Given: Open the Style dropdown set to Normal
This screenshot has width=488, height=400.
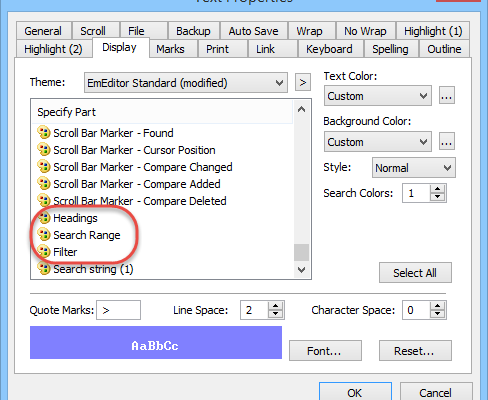Looking at the screenshot, I should [x=414, y=168].
